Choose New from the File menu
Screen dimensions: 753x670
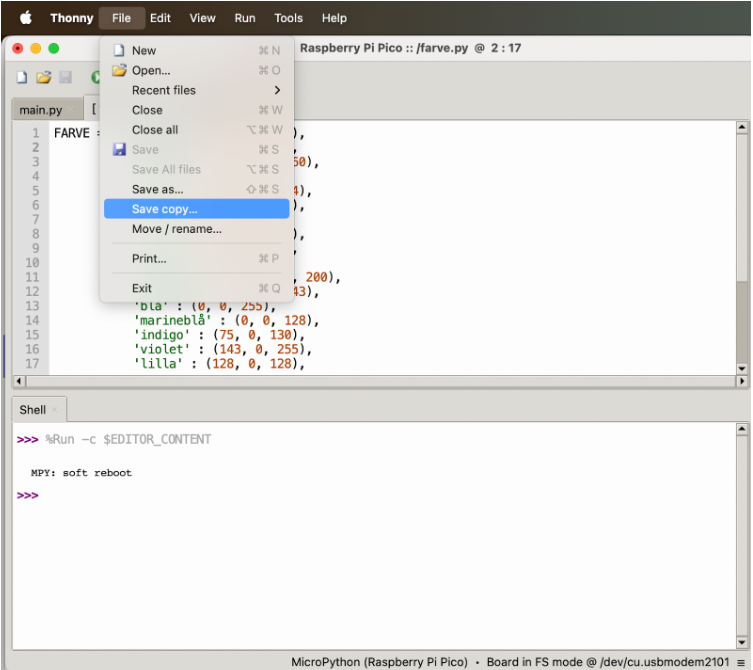click(196, 50)
